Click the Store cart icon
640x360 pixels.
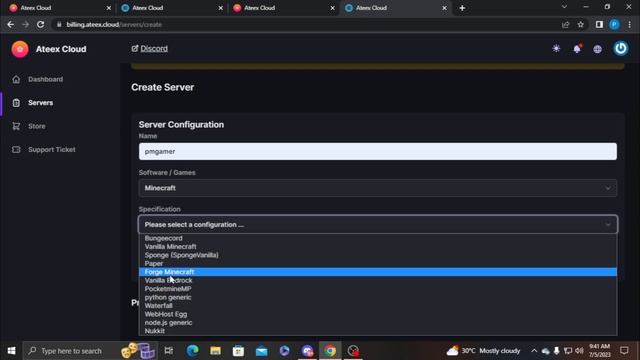click(x=16, y=126)
